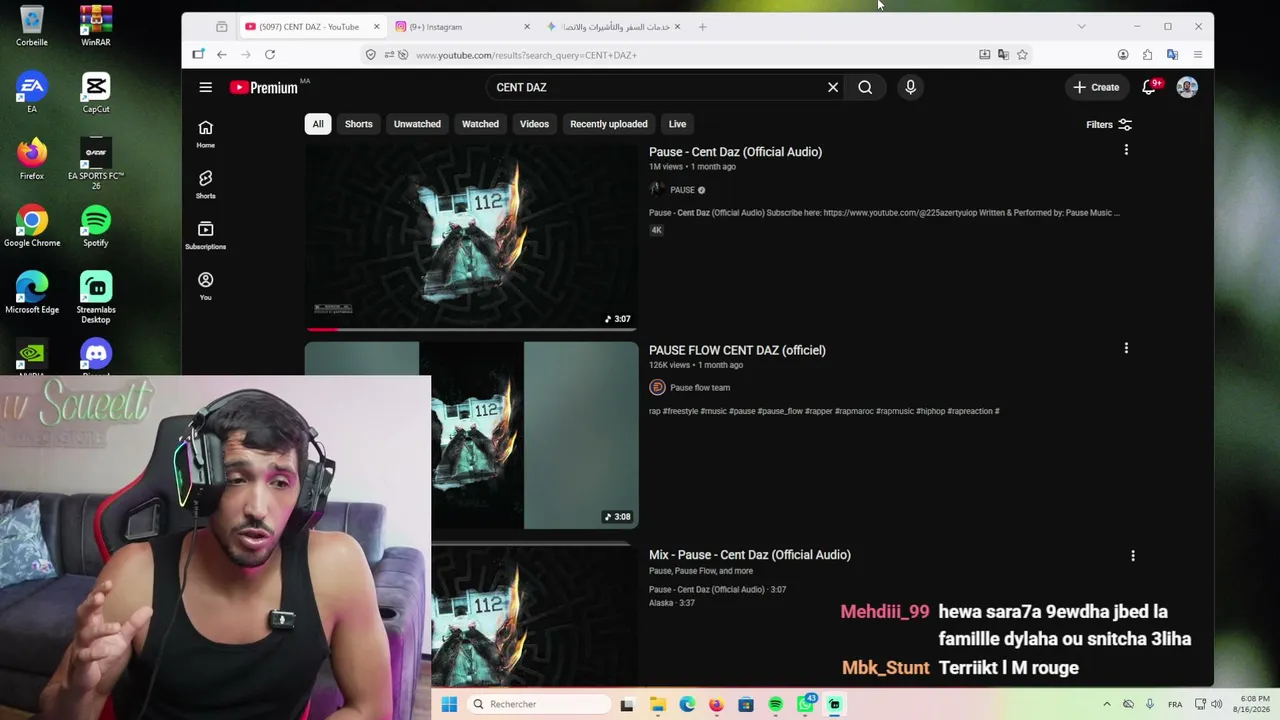The image size is (1280, 720).
Task: Expand the browser tab list dropdown
Action: coord(1081,27)
